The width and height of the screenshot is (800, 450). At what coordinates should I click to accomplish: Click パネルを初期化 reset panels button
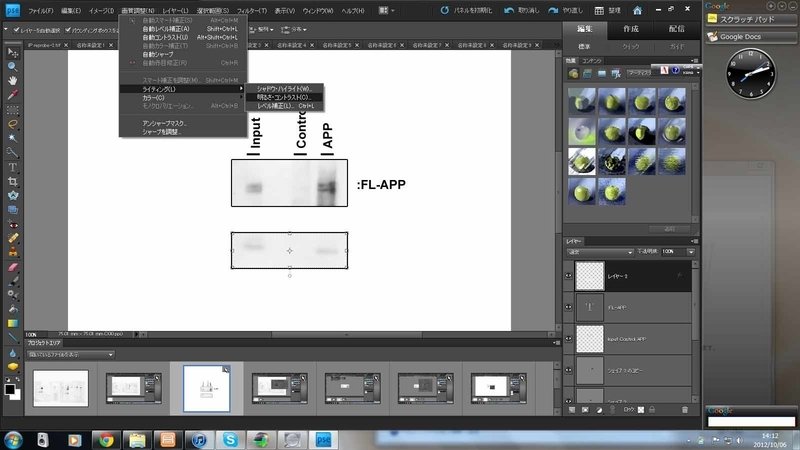(466, 10)
